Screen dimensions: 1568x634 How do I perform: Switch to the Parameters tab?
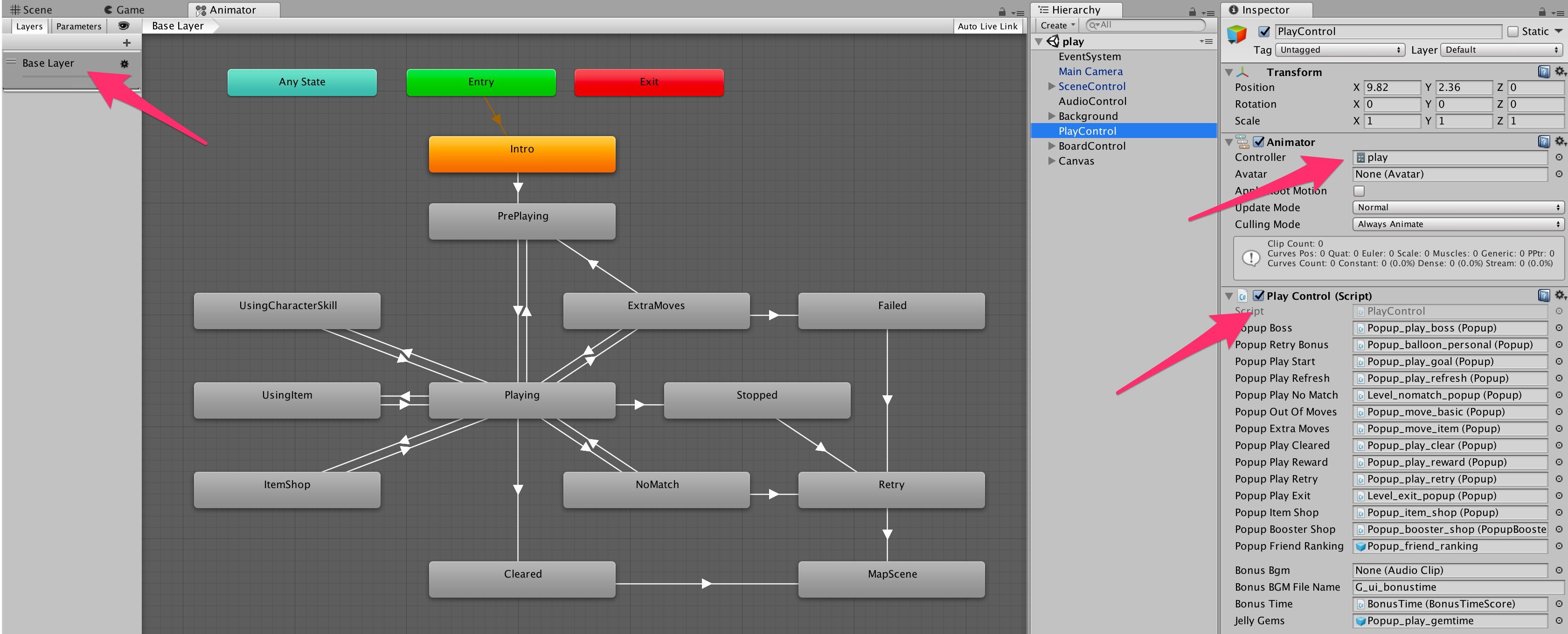pyautogui.click(x=78, y=26)
